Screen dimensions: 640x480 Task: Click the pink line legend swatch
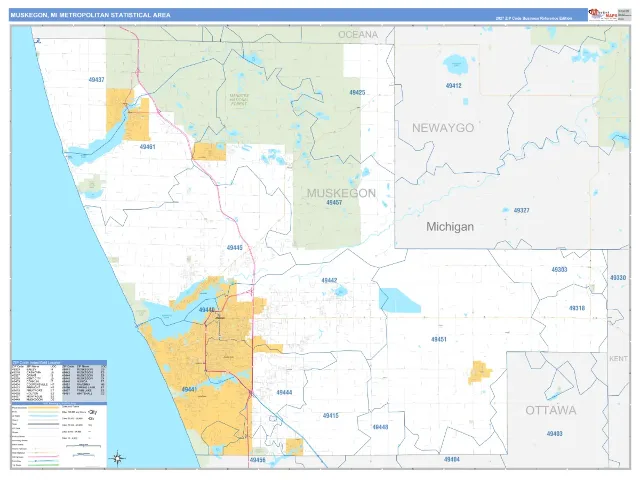43,457
